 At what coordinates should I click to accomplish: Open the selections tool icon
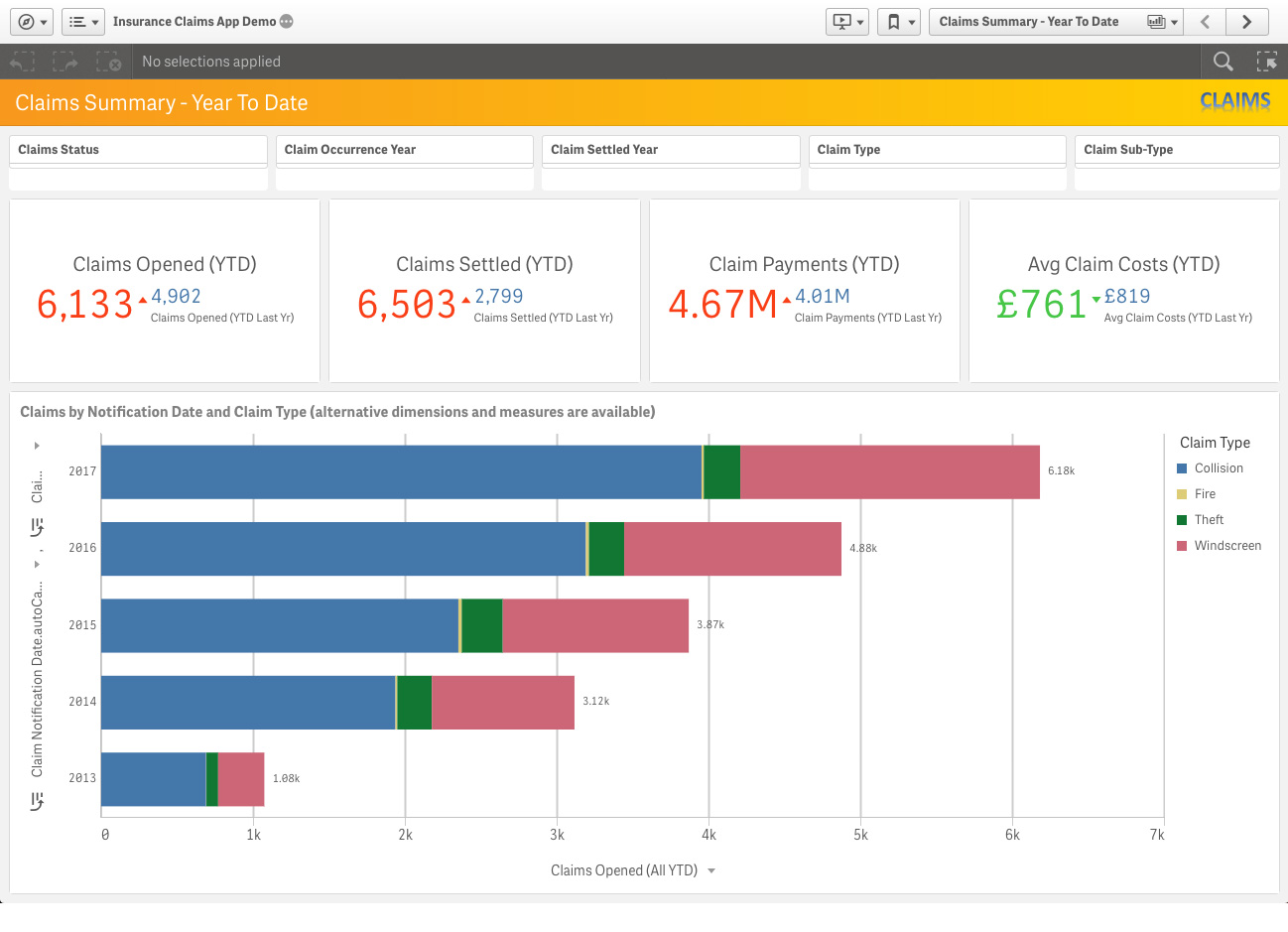click(1266, 62)
